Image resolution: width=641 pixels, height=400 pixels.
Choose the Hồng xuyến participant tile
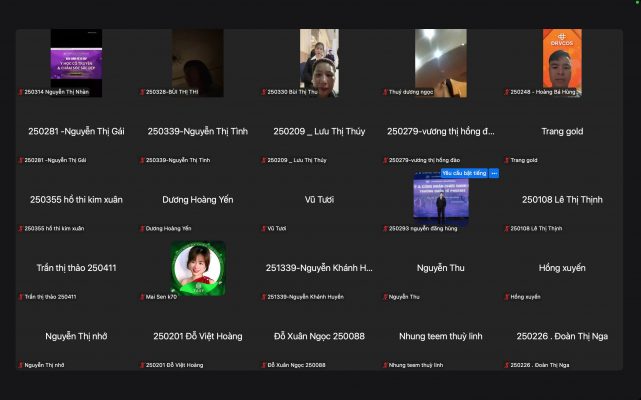pyautogui.click(x=561, y=268)
